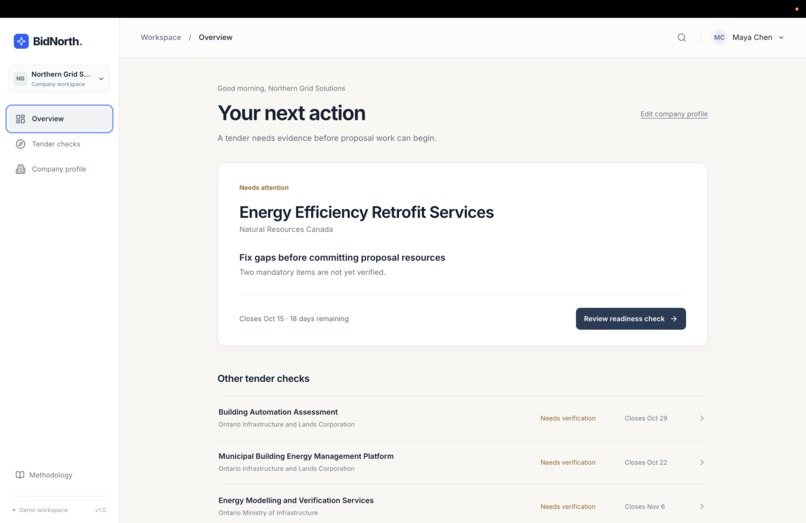Click Review readiness check button
Viewport: 806px width, 523px height.
tap(631, 319)
